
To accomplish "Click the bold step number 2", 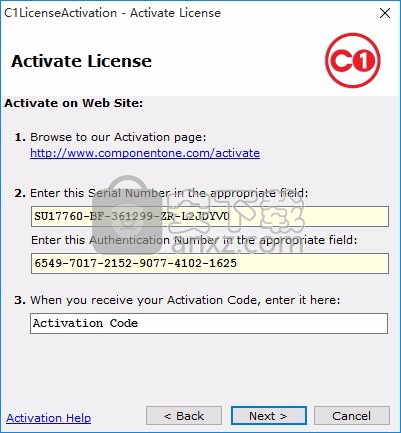I will point(20,193).
